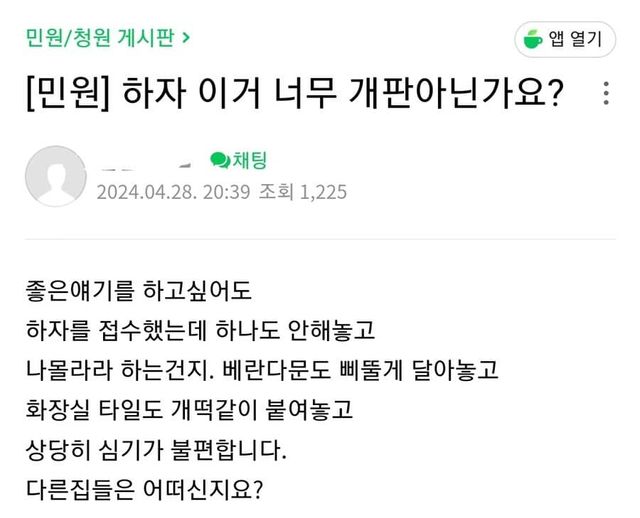Image resolution: width=640 pixels, height=518 pixels.
Task: Click the green chat bubble icon
Action: [x=219, y=160]
